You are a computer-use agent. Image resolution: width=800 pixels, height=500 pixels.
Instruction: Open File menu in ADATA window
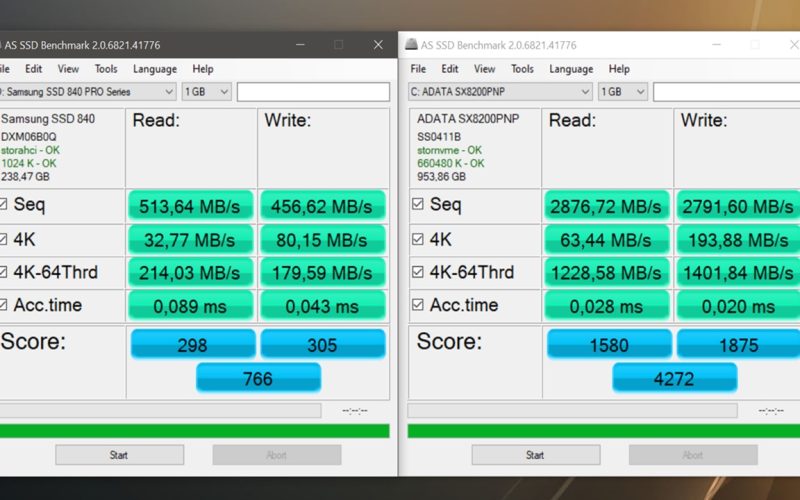[418, 69]
